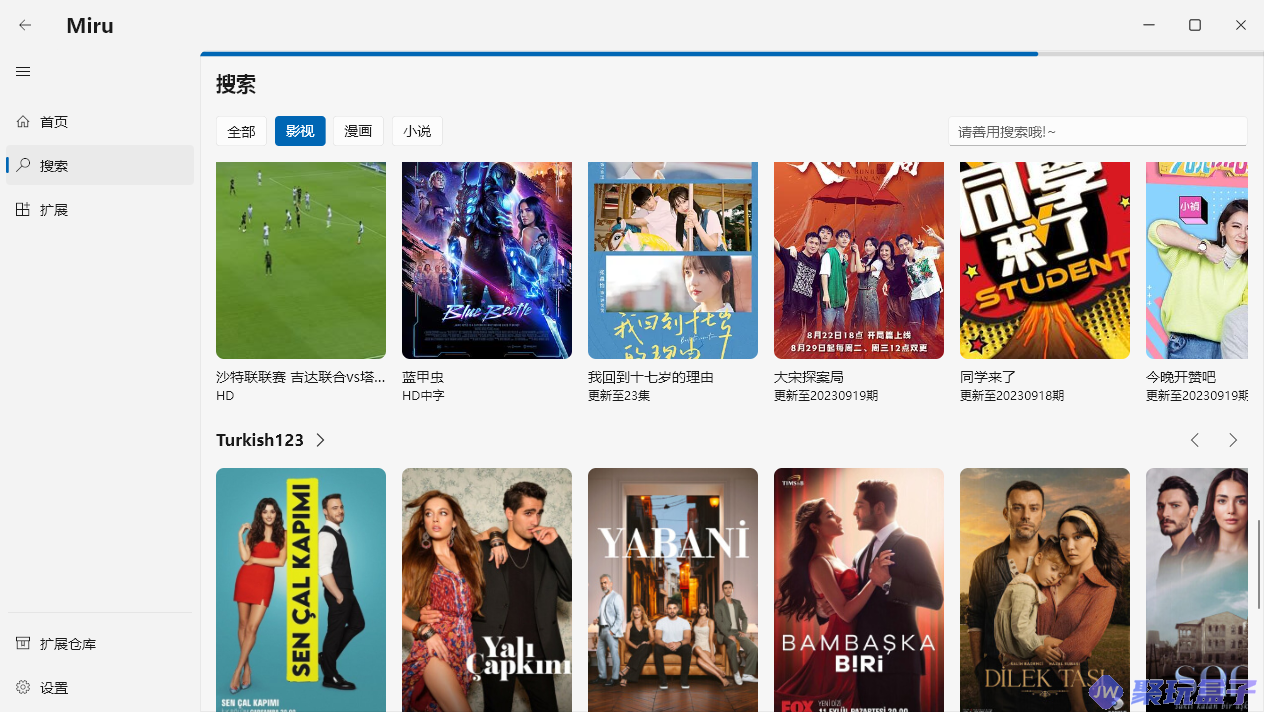This screenshot has width=1264, height=712.
Task: Expand Turkish123 section via chevron
Action: [320, 440]
